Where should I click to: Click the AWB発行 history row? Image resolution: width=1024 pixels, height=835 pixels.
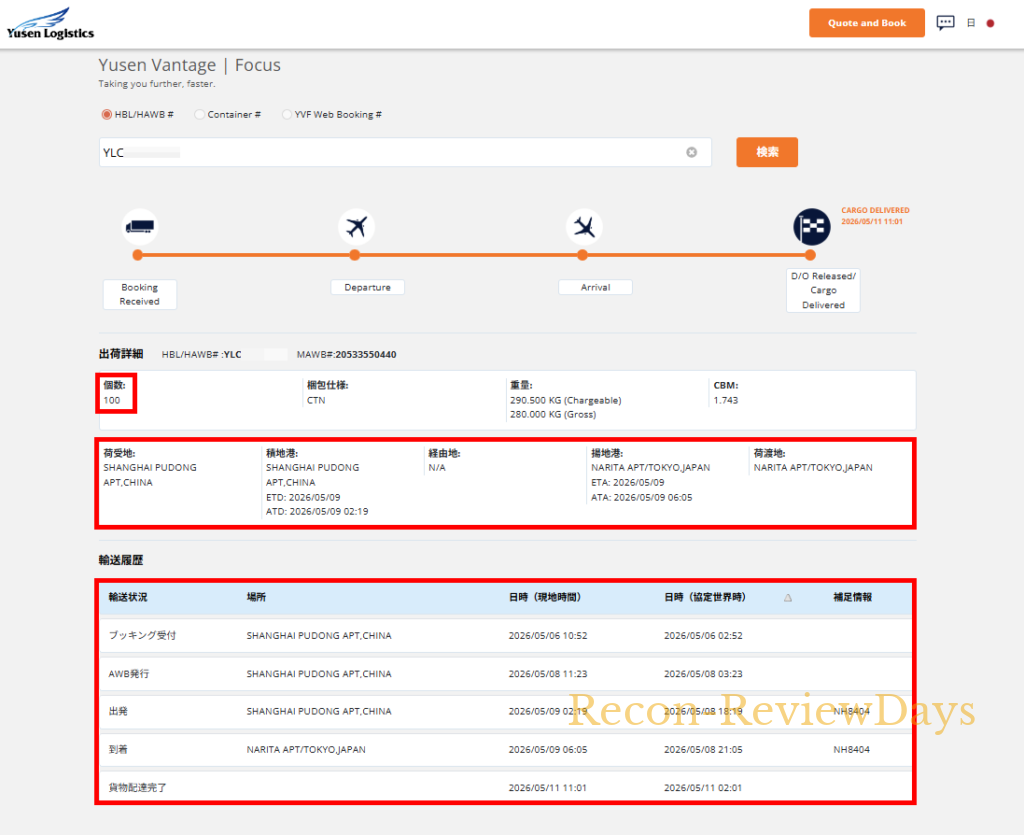pos(505,674)
